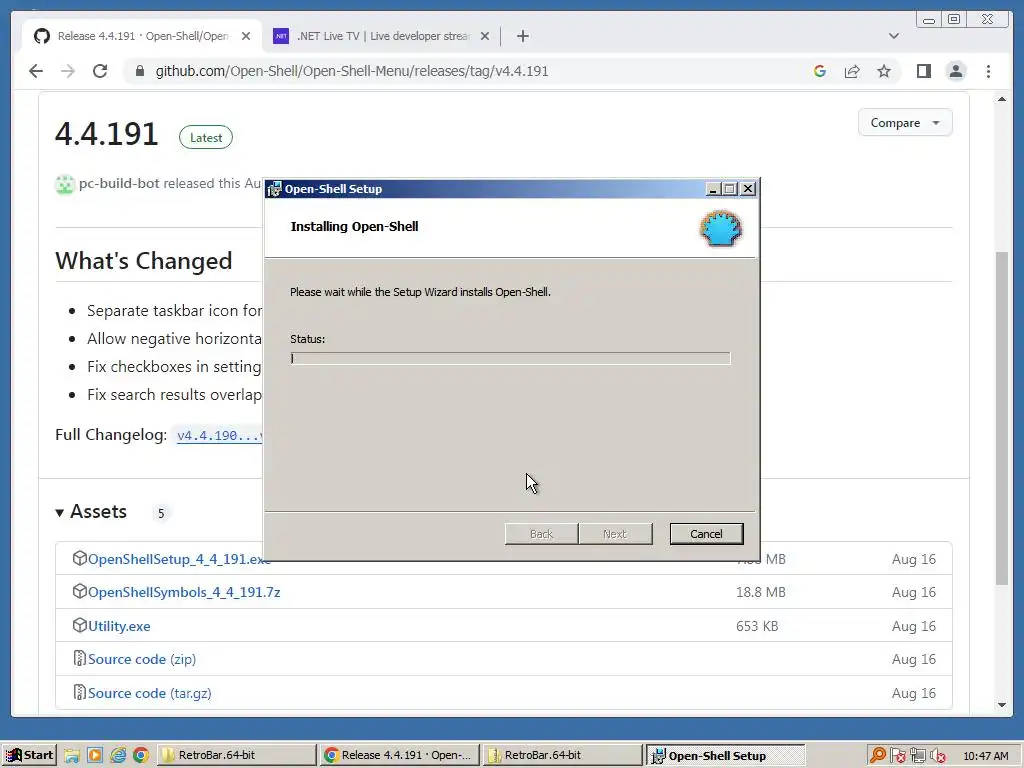Switch to Chrome Release taskbar button
This screenshot has height=768, width=1024.
(x=399, y=756)
